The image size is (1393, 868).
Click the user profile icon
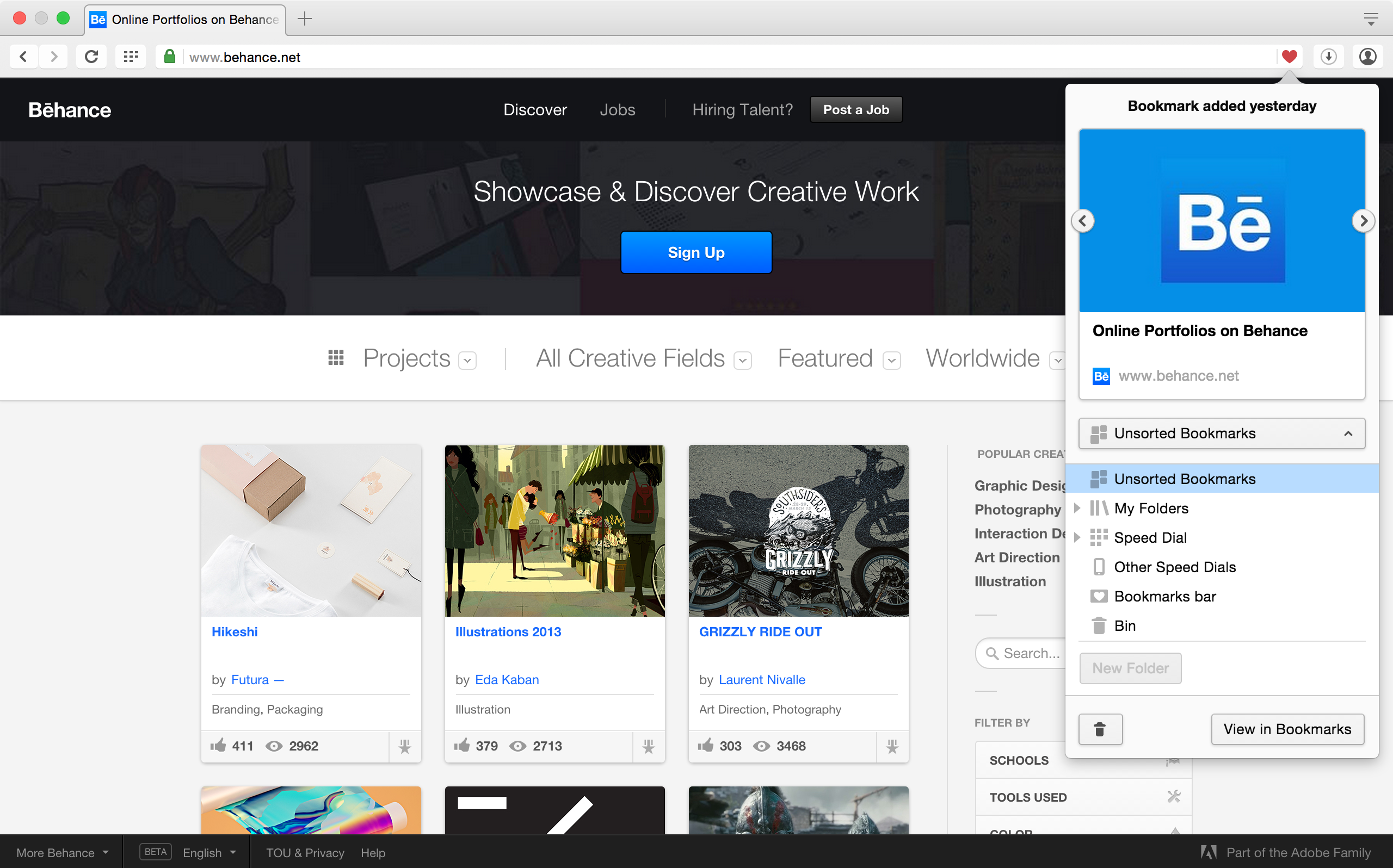coord(1368,56)
